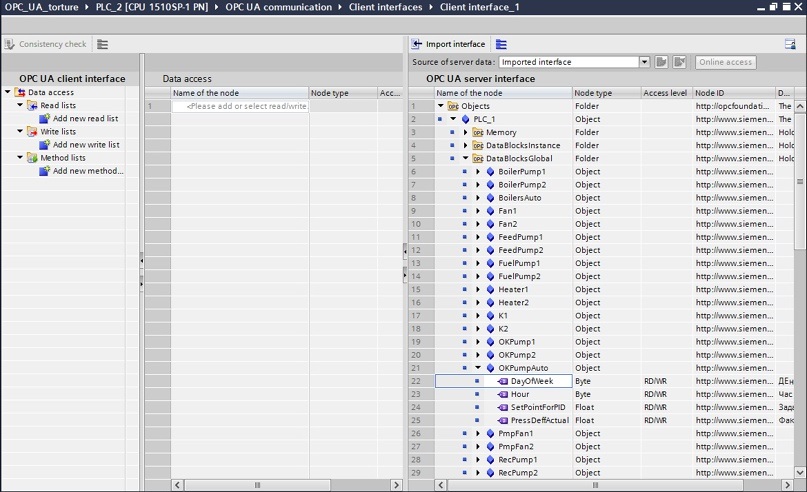
Task: Expand the BoilerPump1 object node
Action: point(478,171)
